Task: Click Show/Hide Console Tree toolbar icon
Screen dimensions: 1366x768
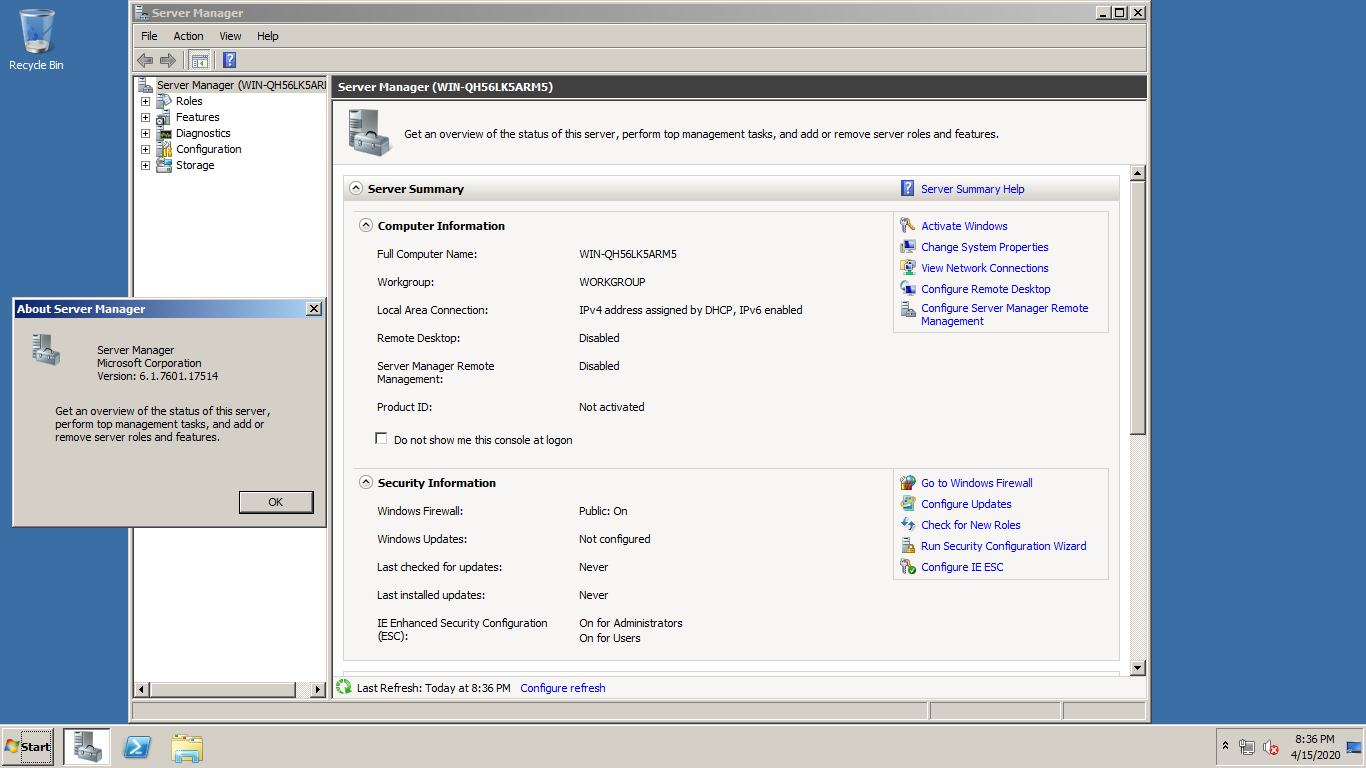Action: [x=199, y=60]
